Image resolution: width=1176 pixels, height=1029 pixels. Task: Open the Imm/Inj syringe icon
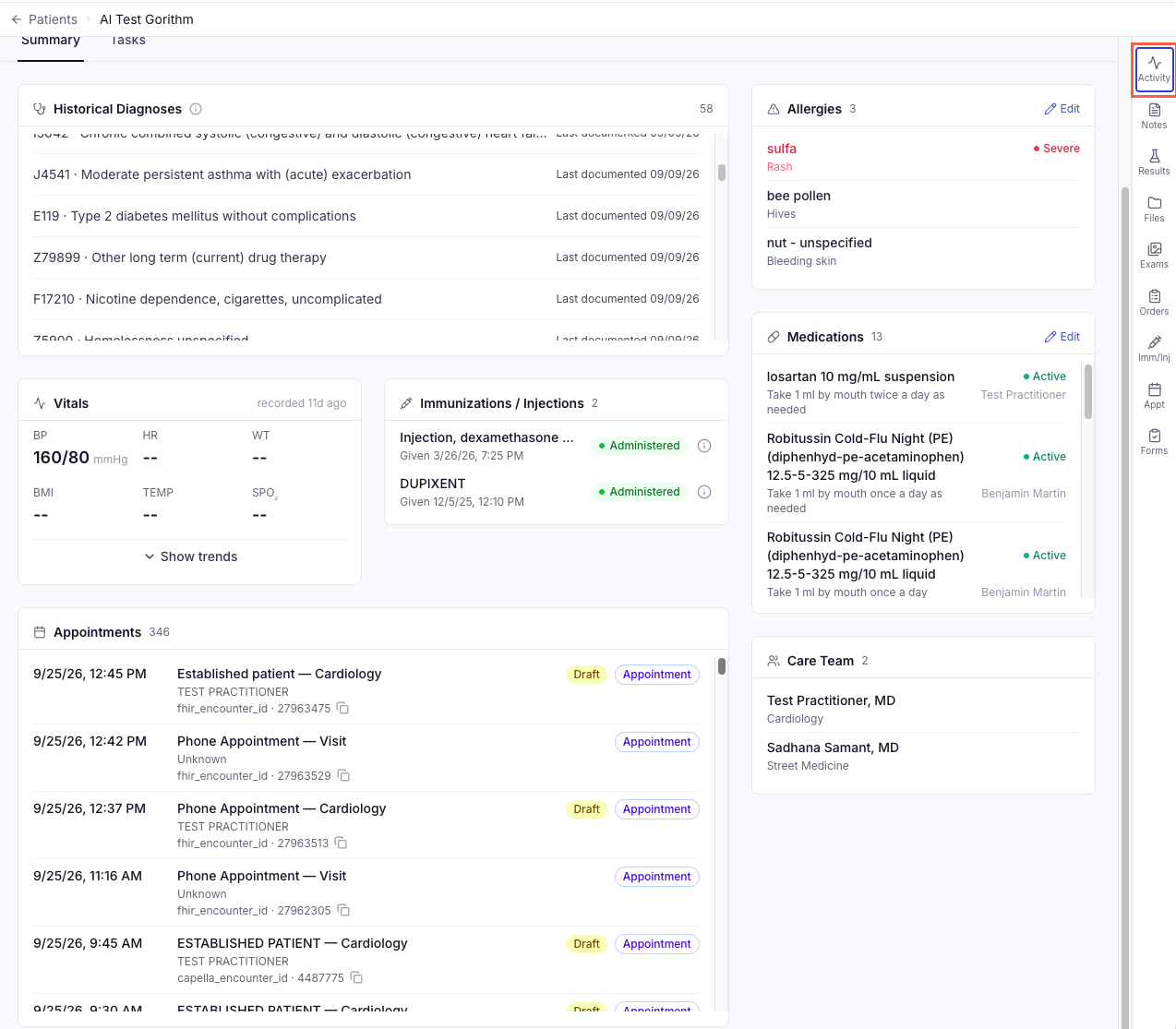coord(1154,349)
